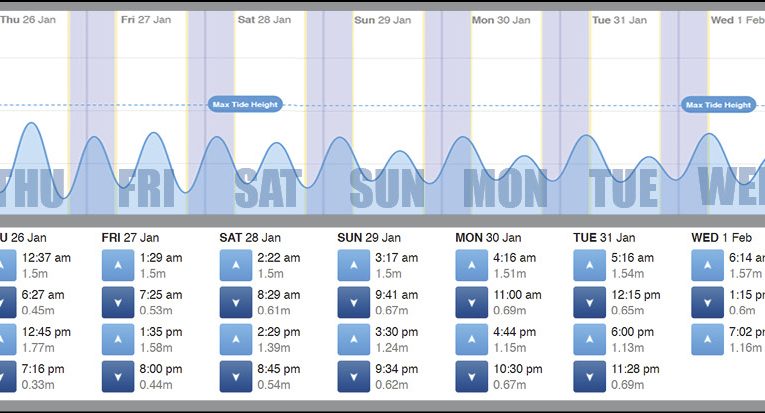Click Sunday's 3:17 am high tide icon
This screenshot has width=765, height=413.
[353, 265]
